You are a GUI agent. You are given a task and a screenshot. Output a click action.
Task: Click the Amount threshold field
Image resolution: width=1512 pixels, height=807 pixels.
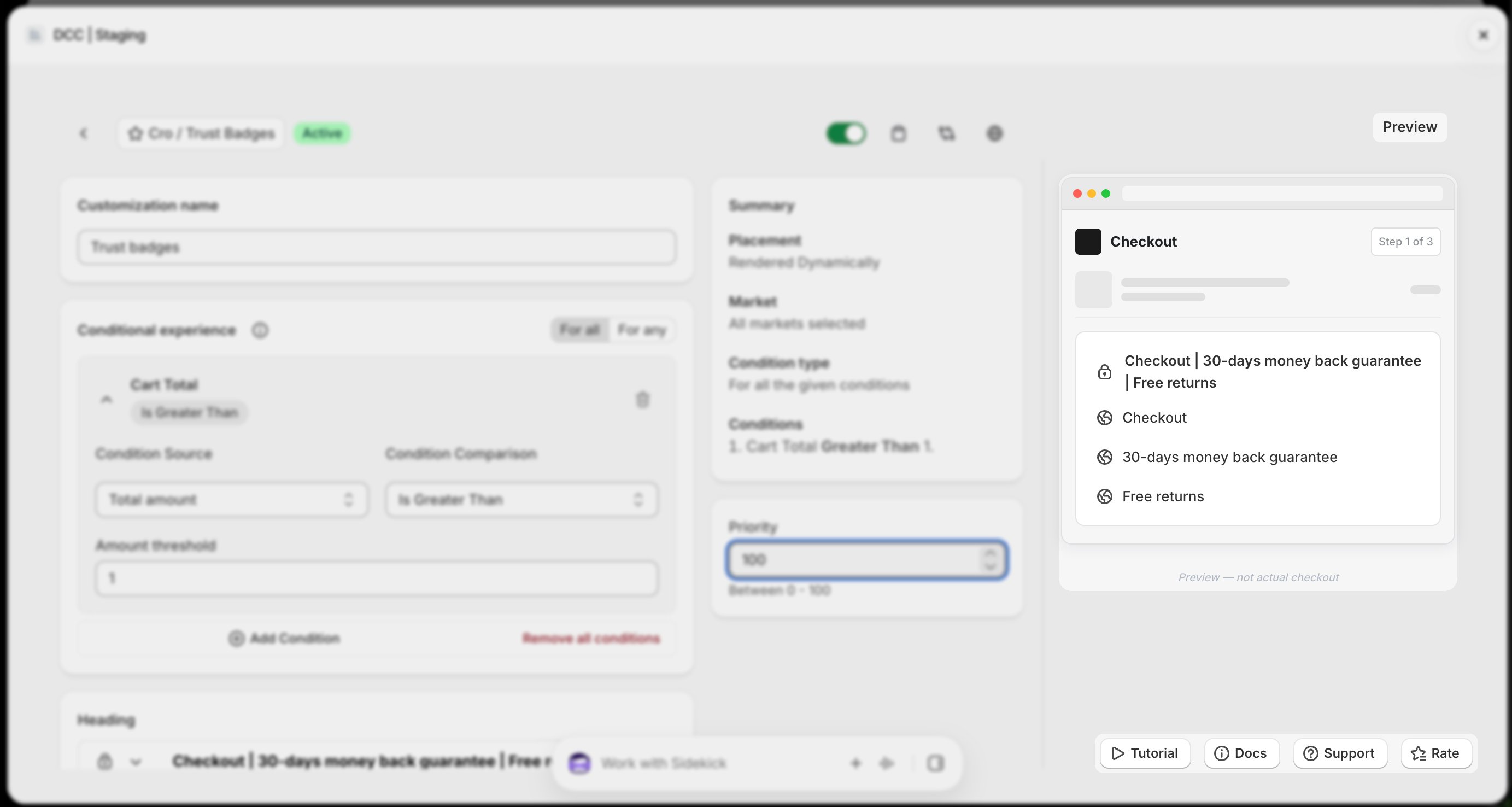(376, 578)
